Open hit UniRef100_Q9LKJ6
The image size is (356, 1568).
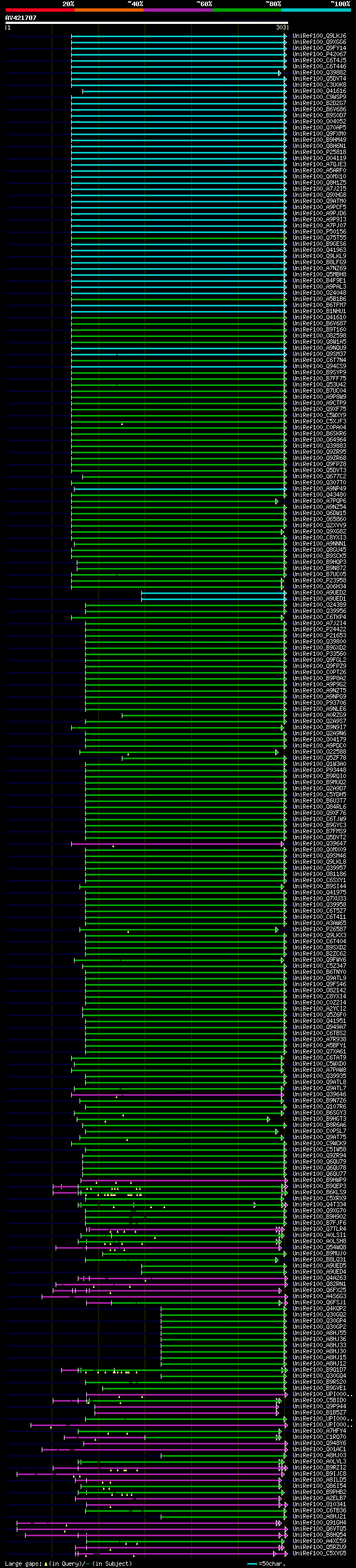pyautogui.click(x=319, y=36)
